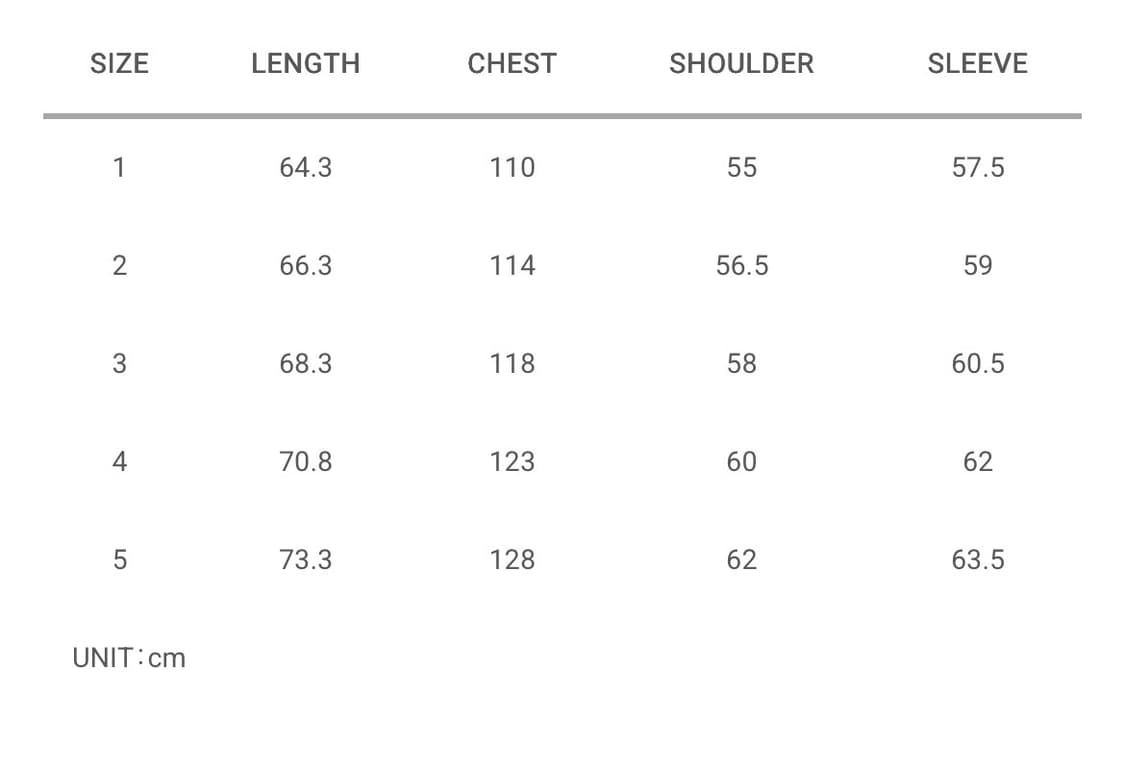Screen dimensions: 1125x766
Task: Click the 64.3 length value
Action: point(305,167)
